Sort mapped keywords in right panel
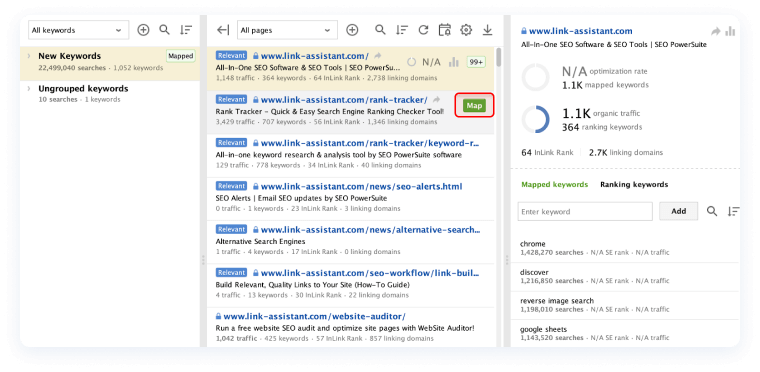The image size is (760, 372). (x=733, y=211)
